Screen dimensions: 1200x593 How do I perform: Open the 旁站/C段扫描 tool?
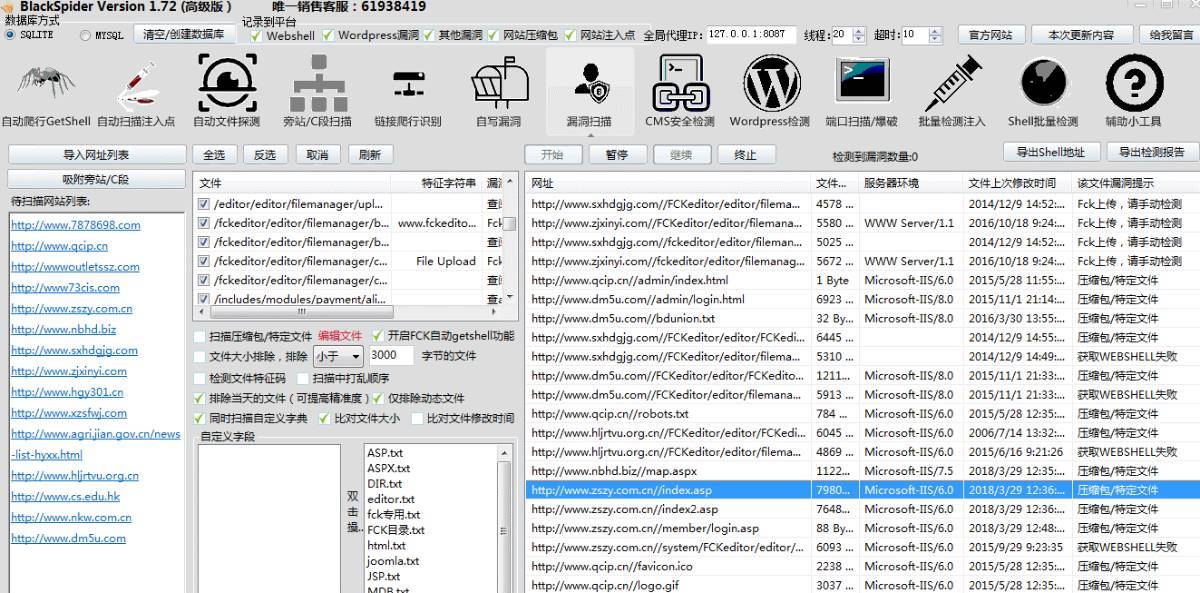click(x=318, y=92)
